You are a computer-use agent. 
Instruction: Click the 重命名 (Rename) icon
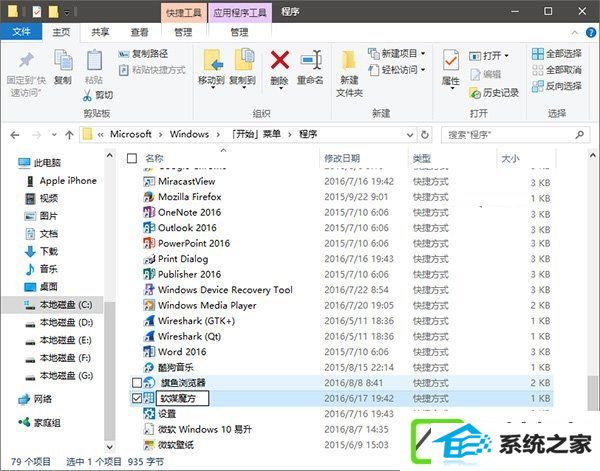coord(310,60)
